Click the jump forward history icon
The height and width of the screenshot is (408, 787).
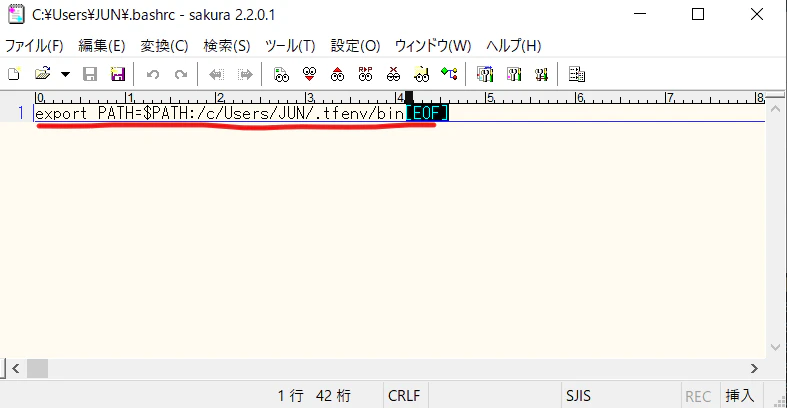[x=245, y=74]
